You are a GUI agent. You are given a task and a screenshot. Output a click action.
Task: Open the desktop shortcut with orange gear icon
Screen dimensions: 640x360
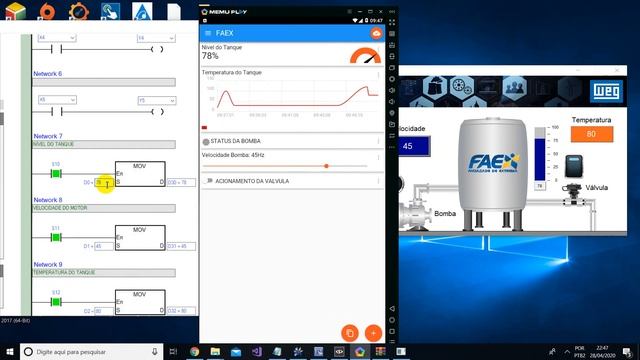(79, 11)
